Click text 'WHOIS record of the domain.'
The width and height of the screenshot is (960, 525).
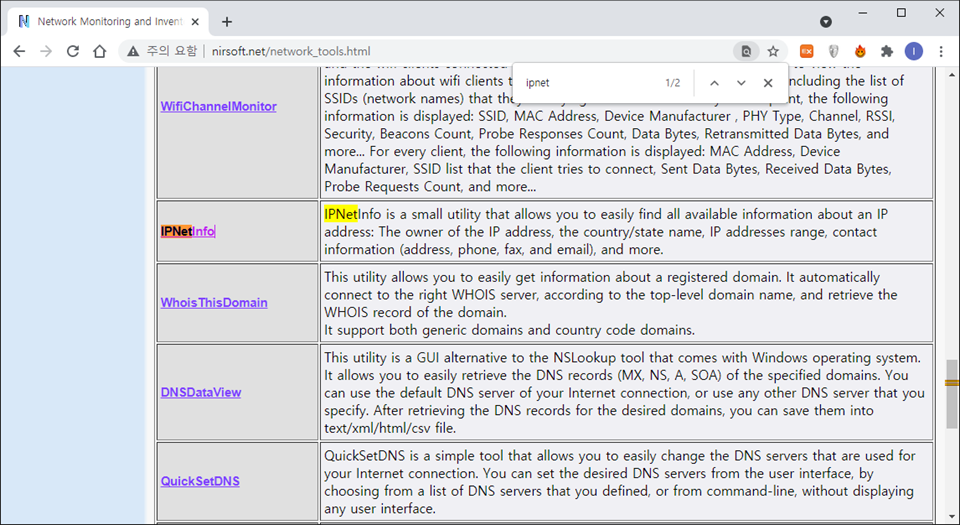coord(416,313)
